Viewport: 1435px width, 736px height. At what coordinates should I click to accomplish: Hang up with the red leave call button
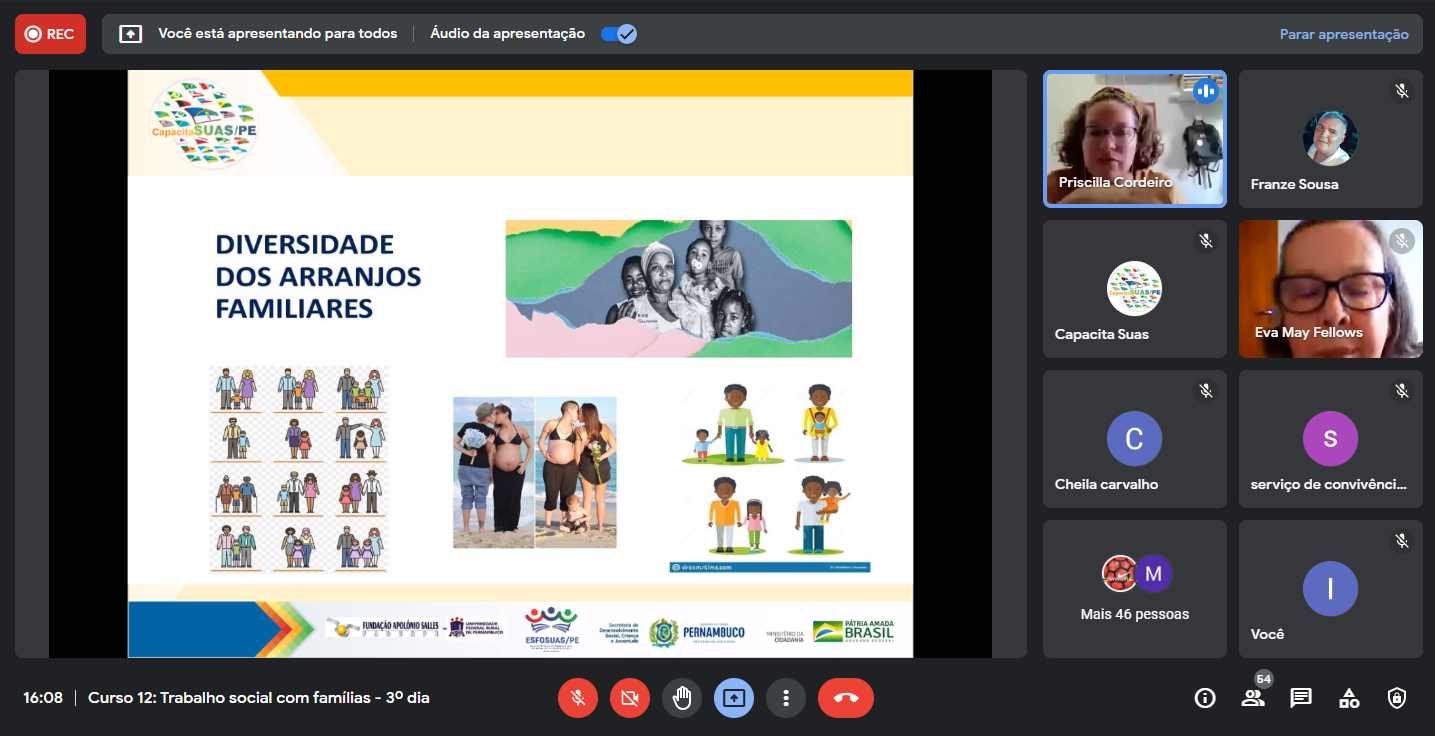click(845, 698)
